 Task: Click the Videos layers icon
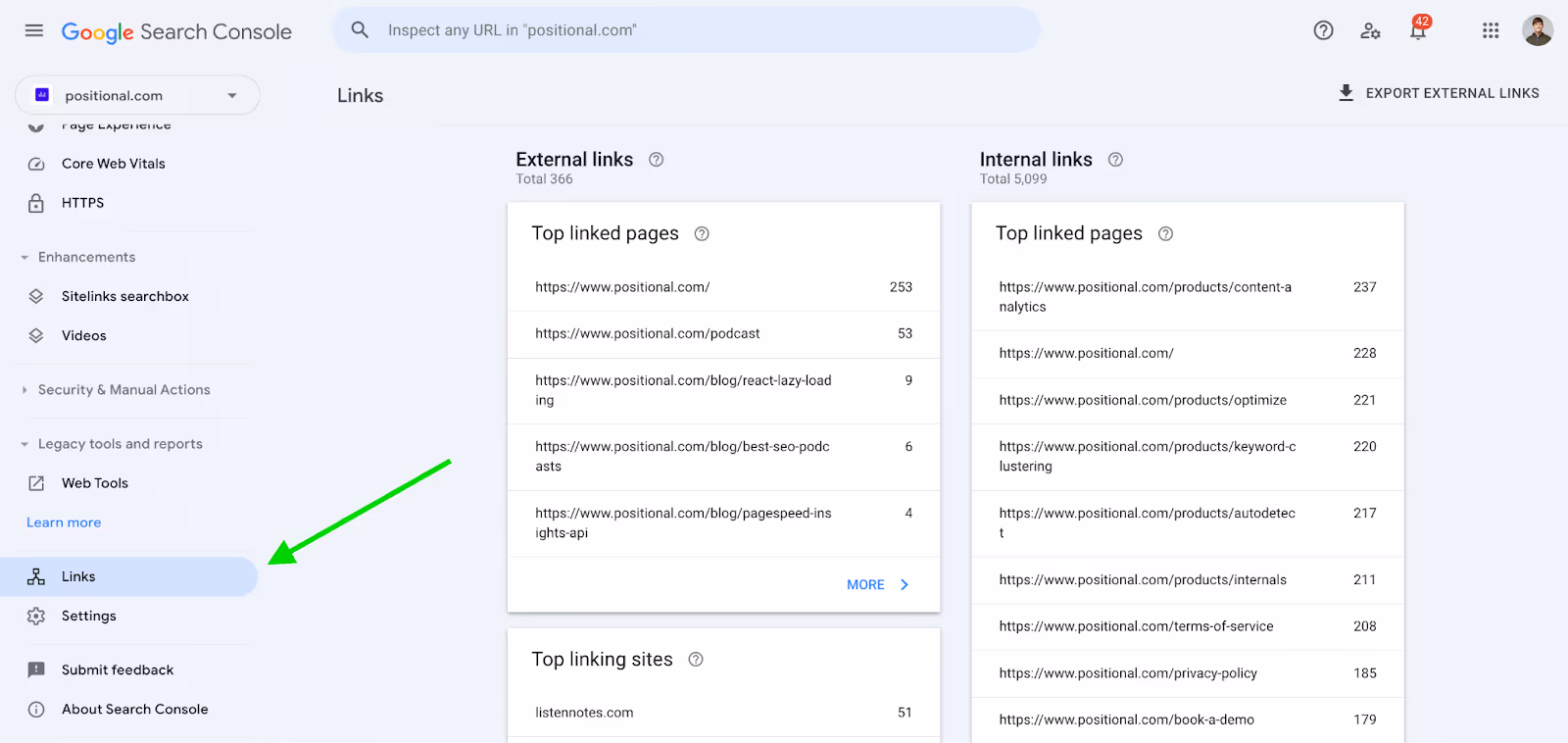[x=36, y=335]
